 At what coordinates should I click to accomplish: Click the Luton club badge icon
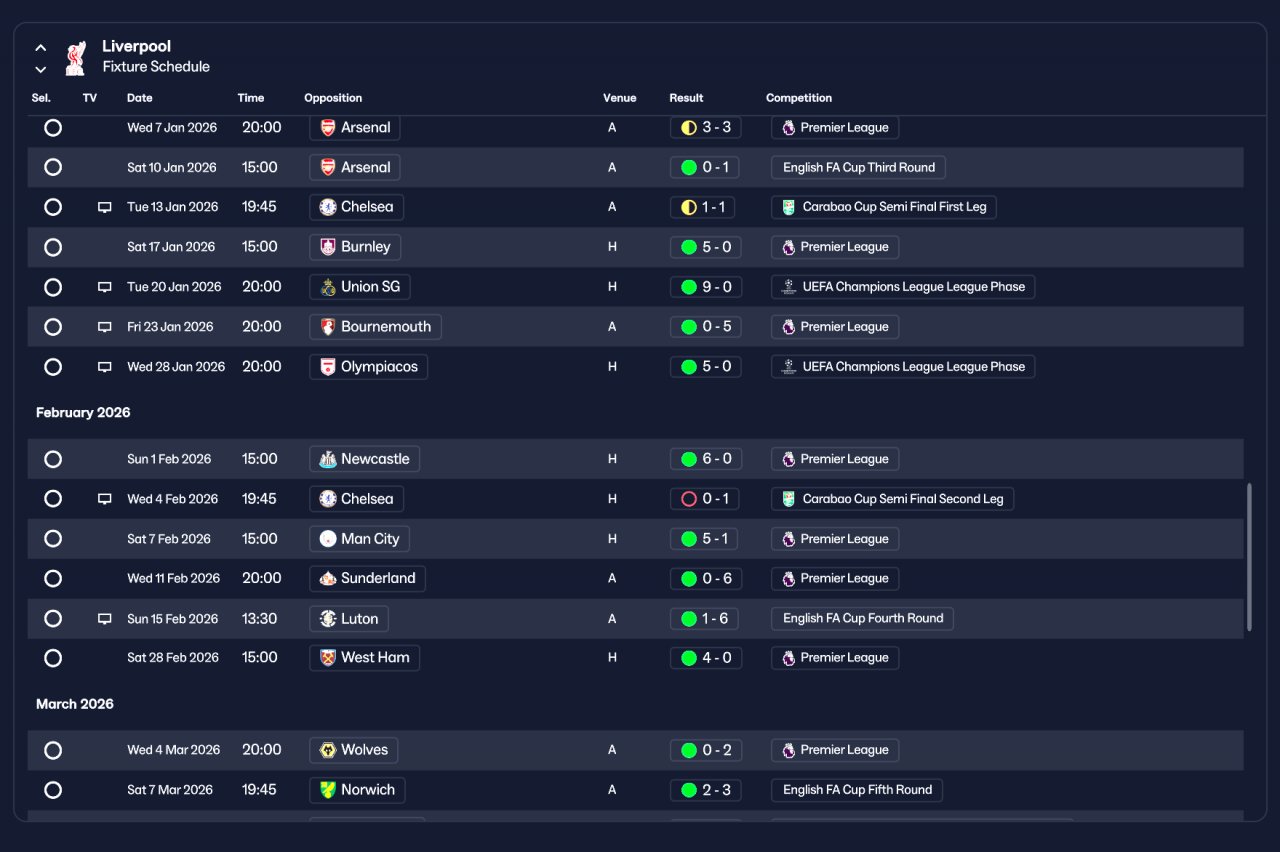click(328, 619)
